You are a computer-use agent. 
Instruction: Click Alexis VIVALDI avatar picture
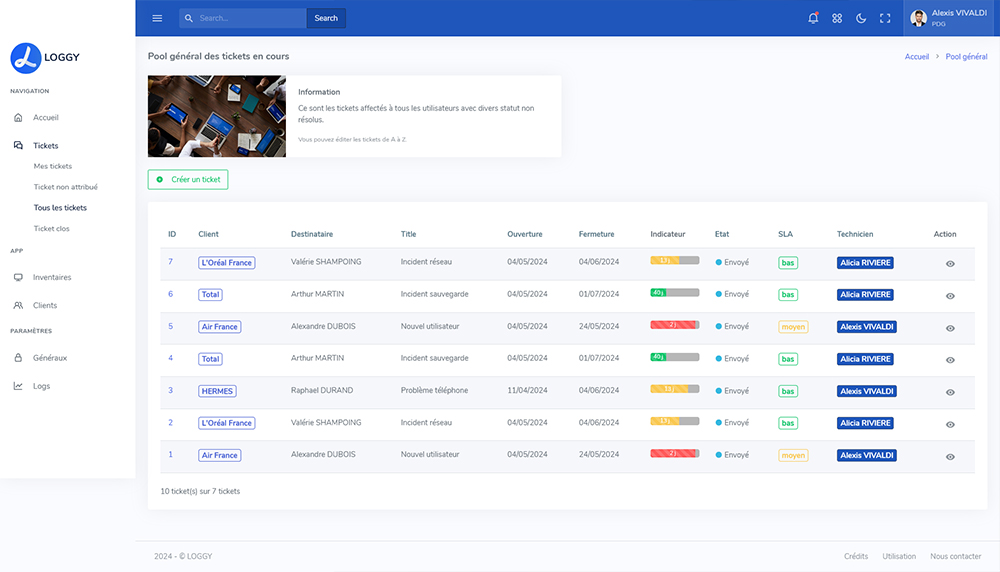(918, 18)
